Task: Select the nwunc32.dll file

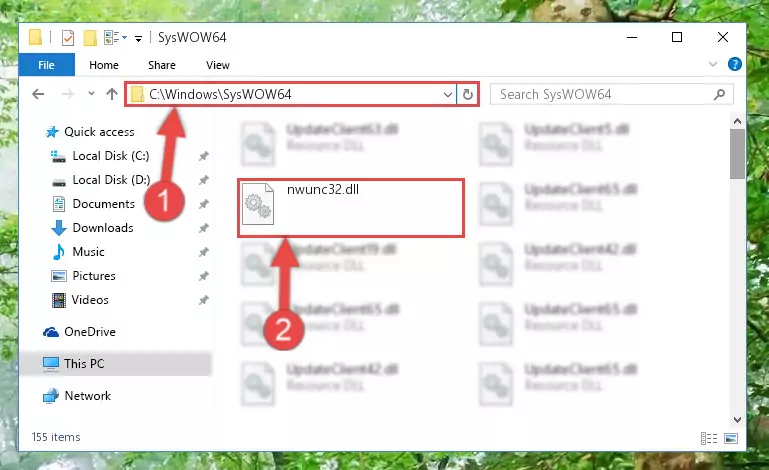Action: tap(351, 208)
